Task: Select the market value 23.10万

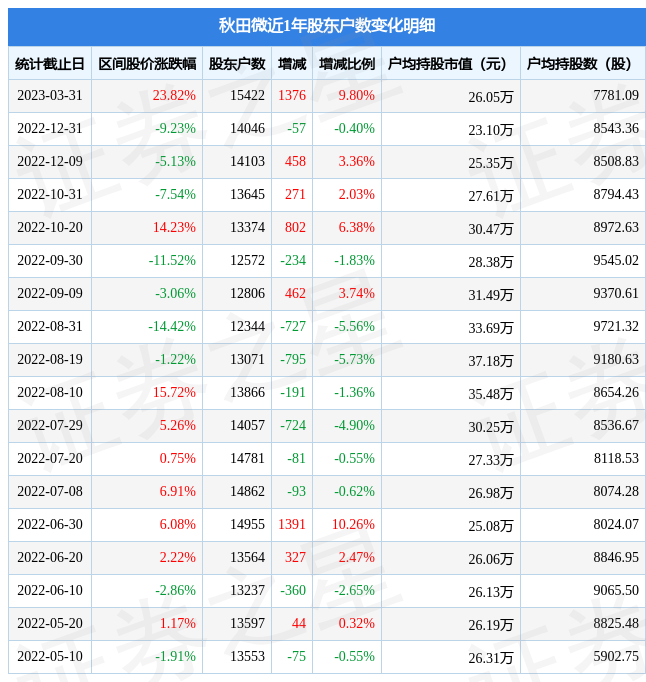Action: tap(491, 130)
